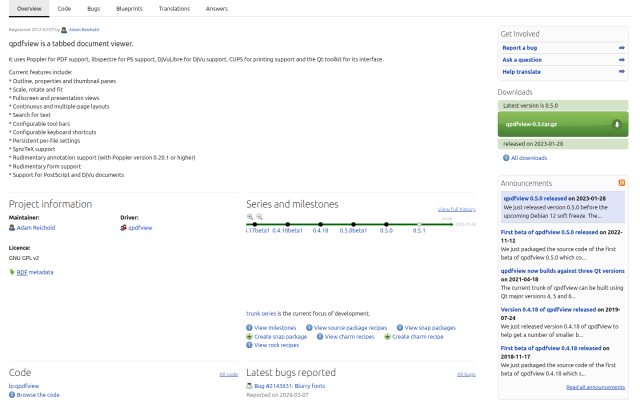Zoom out on the milestones timeline

[259, 217]
